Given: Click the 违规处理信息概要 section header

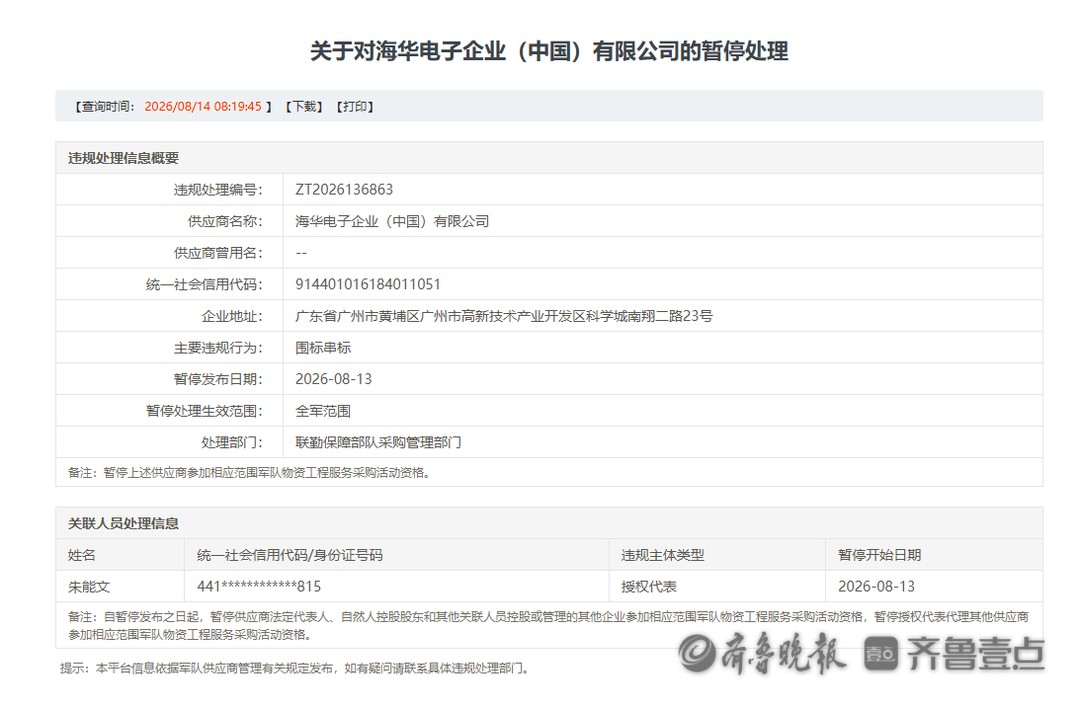Looking at the screenshot, I should (123, 158).
